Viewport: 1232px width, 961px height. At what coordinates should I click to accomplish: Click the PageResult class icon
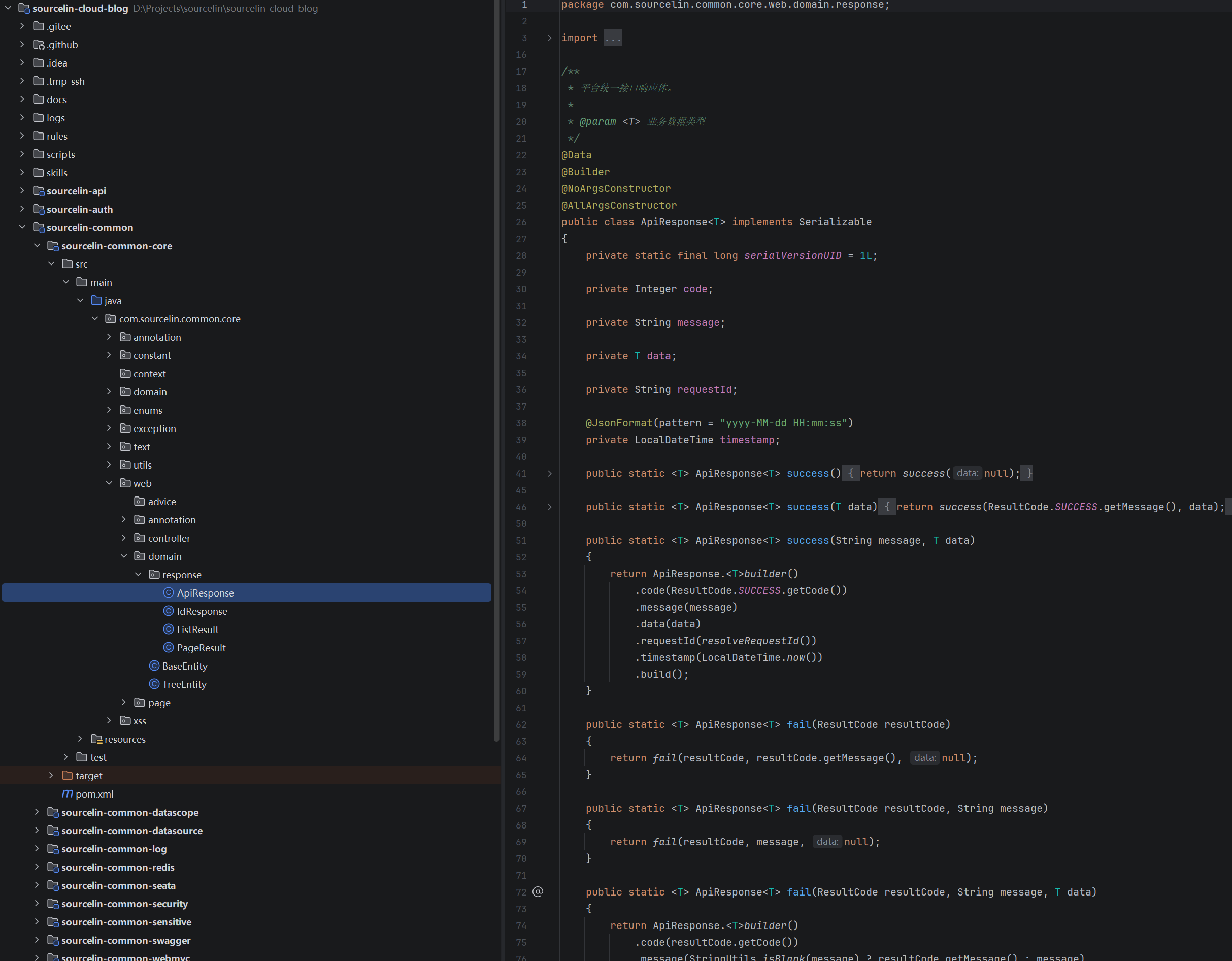[168, 648]
